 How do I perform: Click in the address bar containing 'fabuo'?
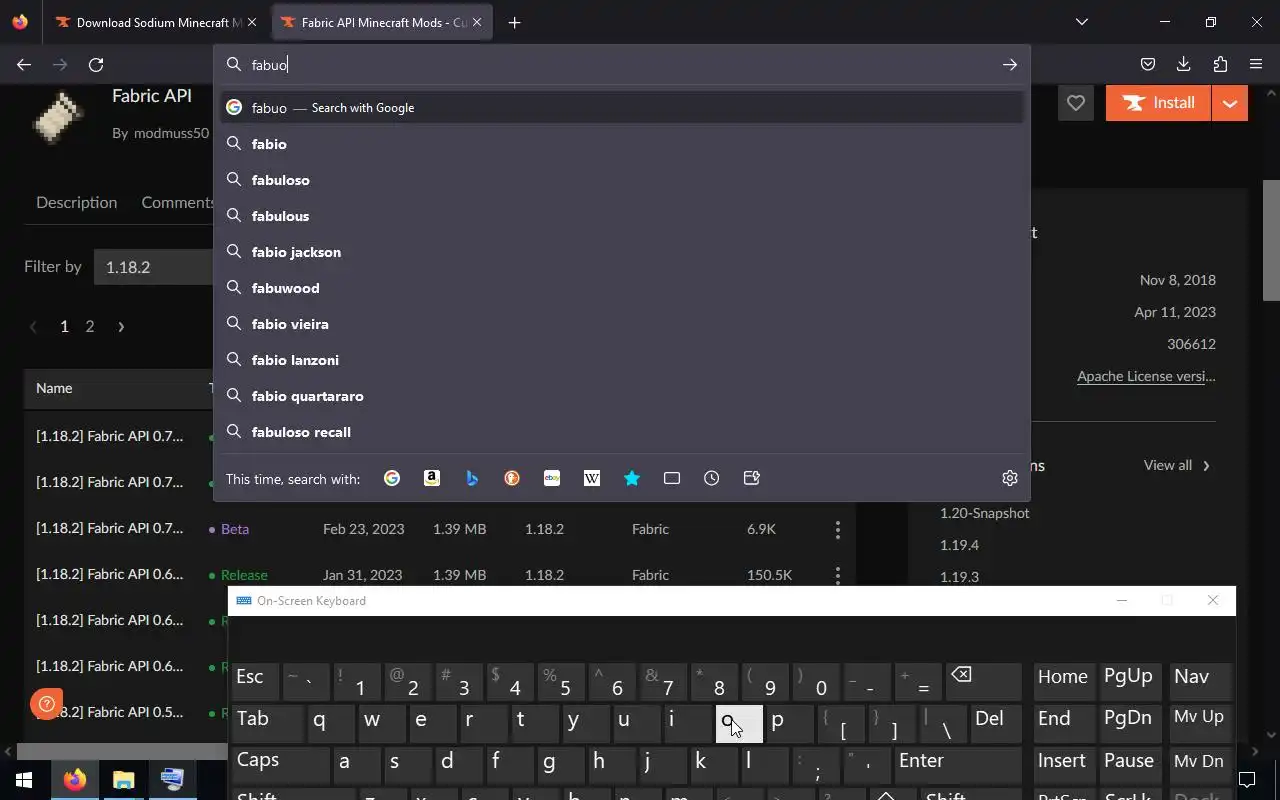[620, 64]
